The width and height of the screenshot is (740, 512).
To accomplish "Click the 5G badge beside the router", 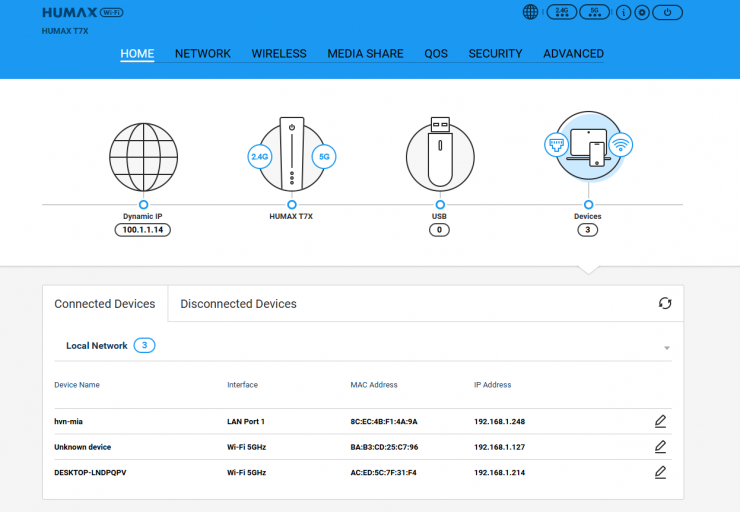I will [324, 157].
